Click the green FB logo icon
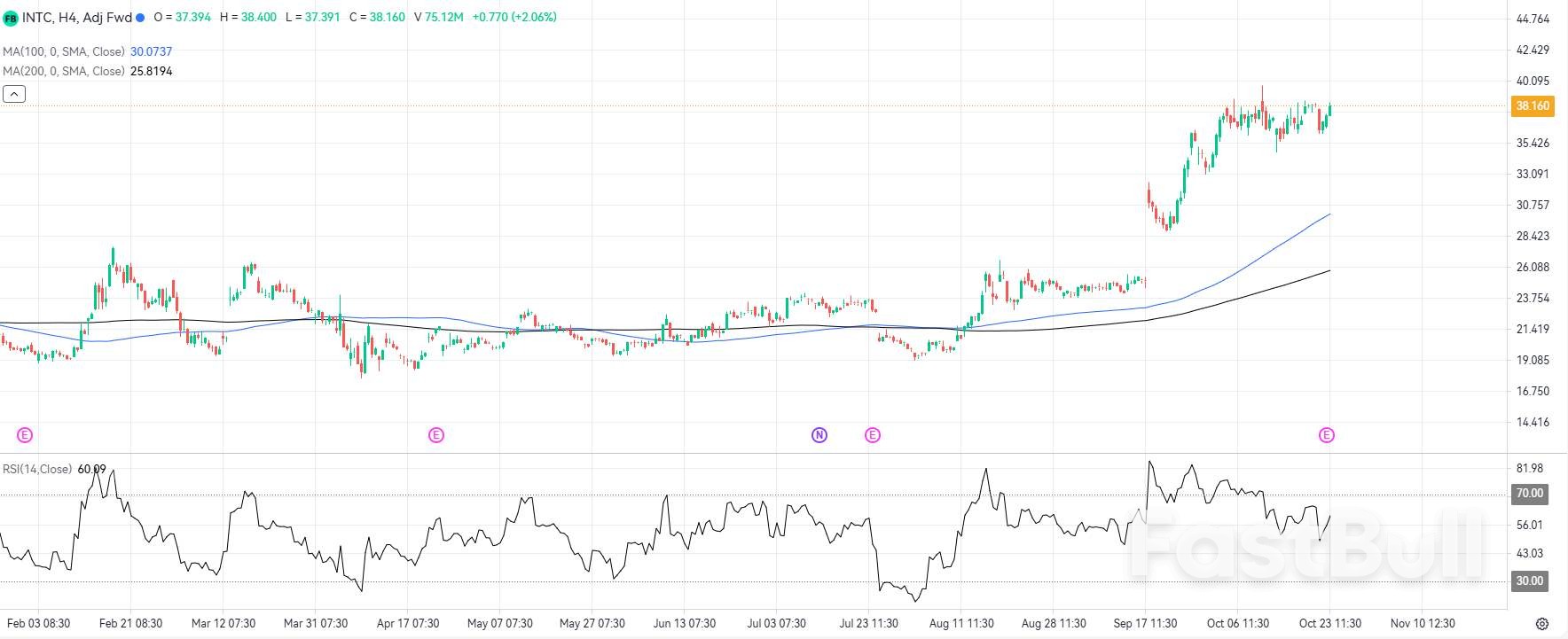Screen dimensions: 1568x639 (11, 18)
